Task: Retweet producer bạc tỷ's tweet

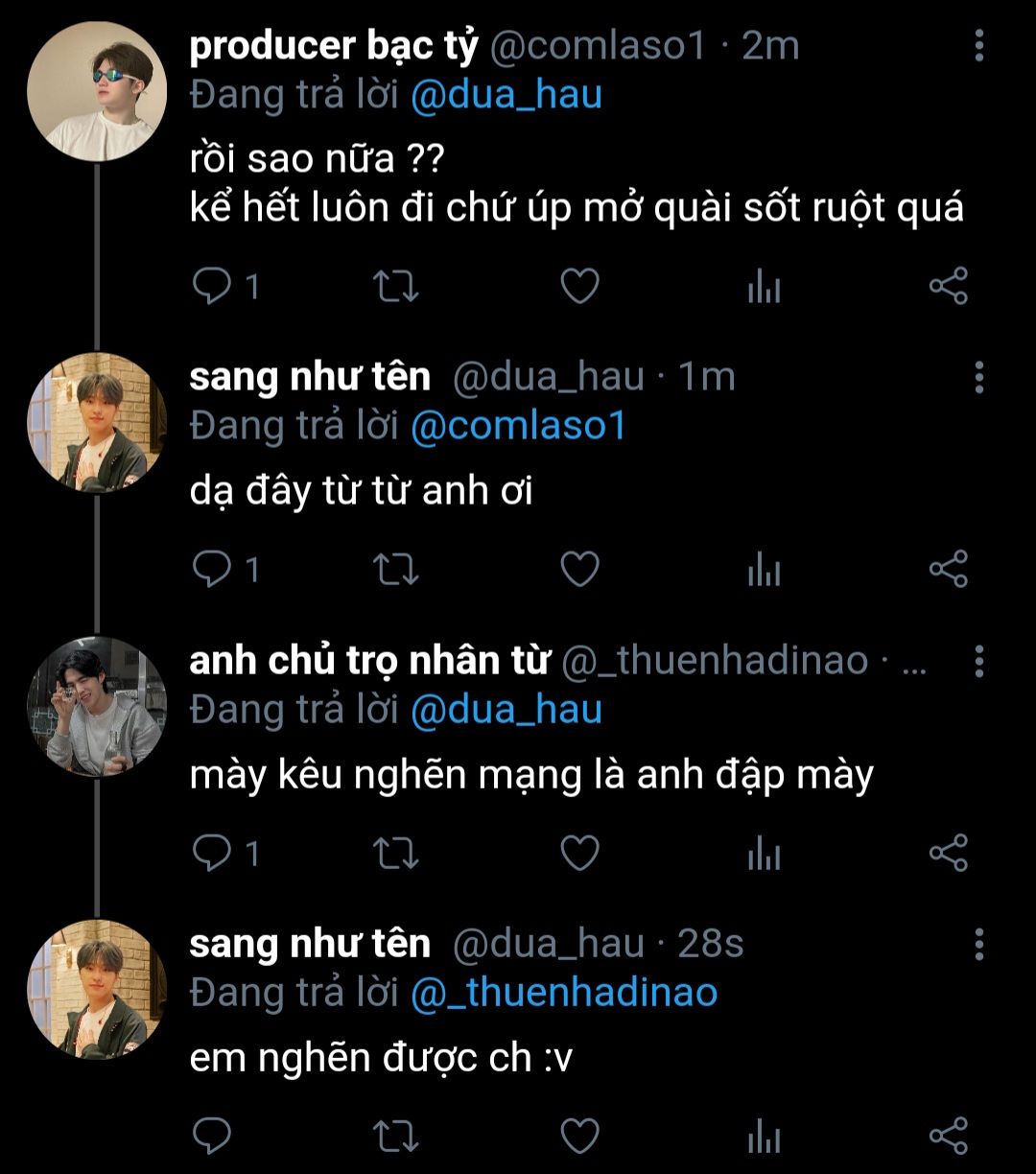Action: (394, 286)
